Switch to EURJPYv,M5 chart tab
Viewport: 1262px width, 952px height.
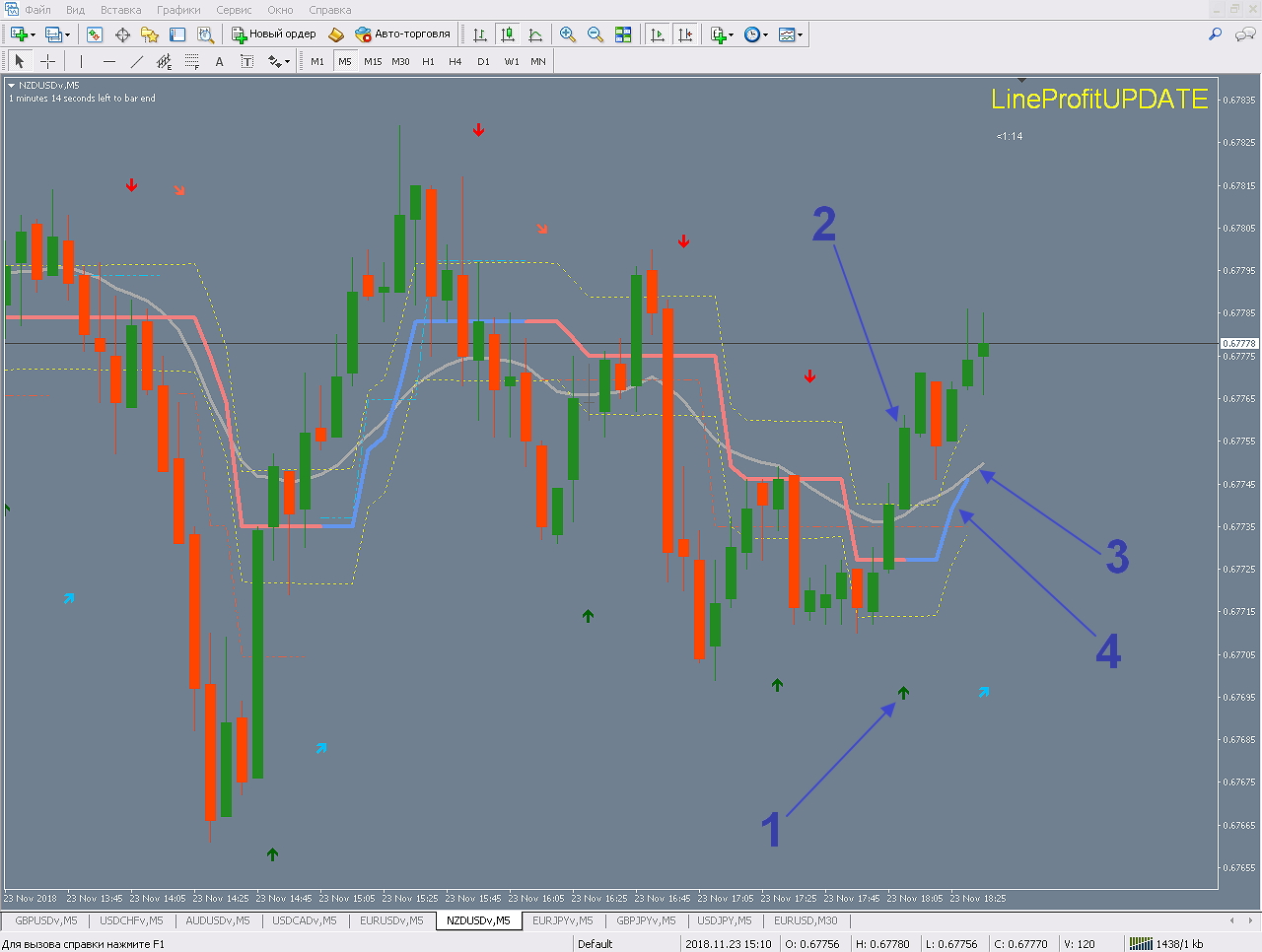pyautogui.click(x=563, y=920)
